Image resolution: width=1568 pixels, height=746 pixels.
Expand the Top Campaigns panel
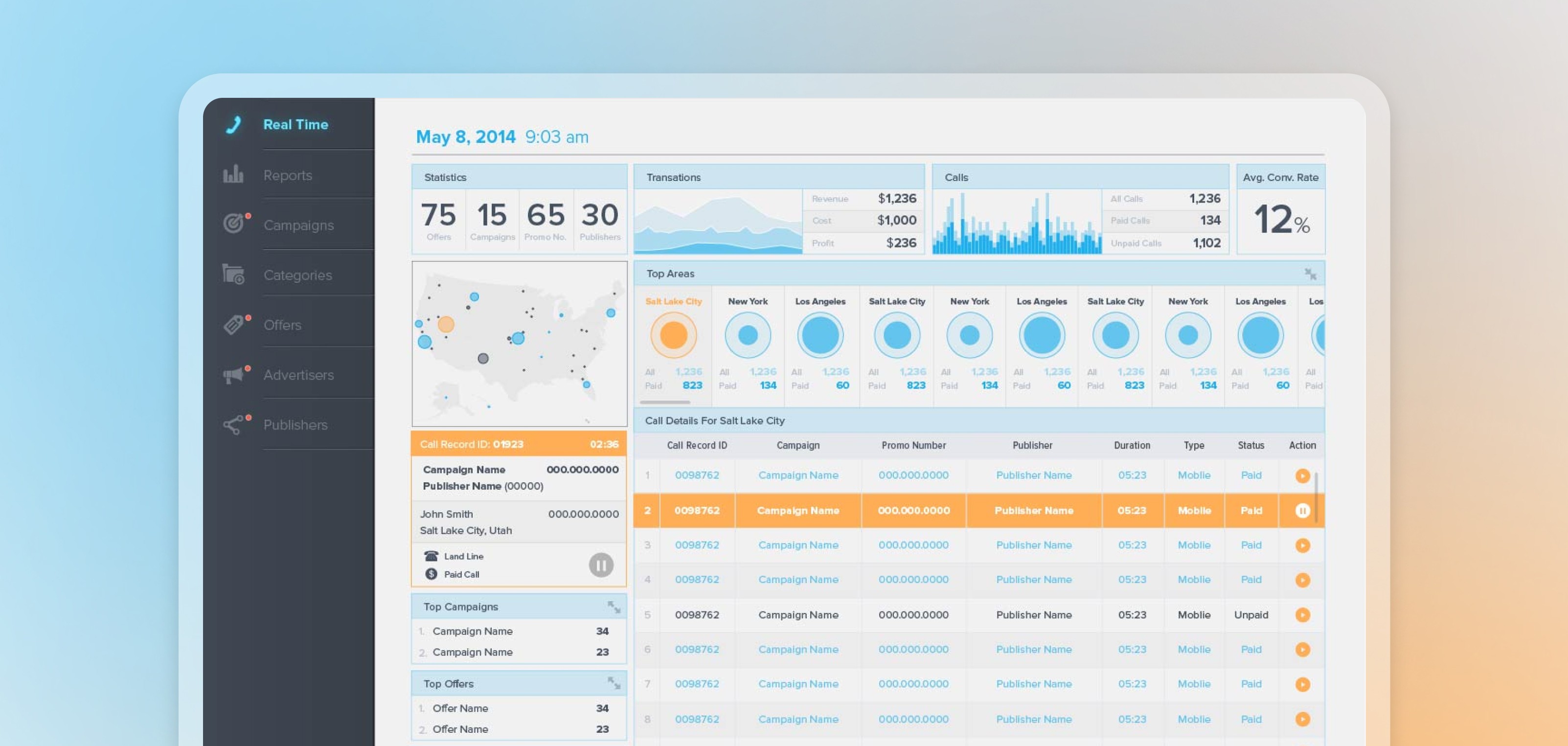[x=614, y=607]
